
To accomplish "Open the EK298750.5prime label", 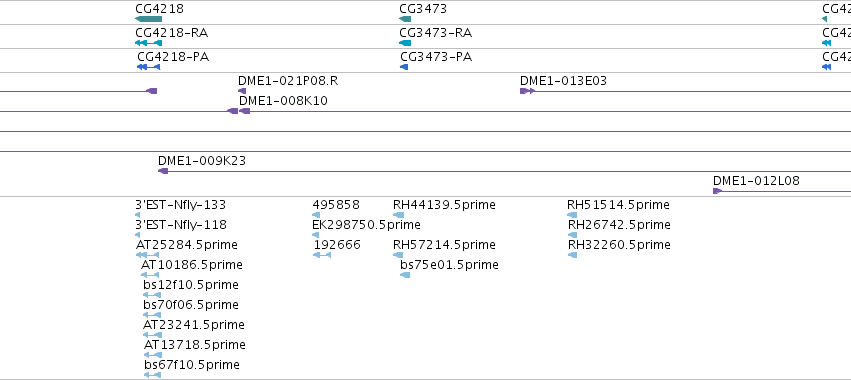I will point(366,225).
